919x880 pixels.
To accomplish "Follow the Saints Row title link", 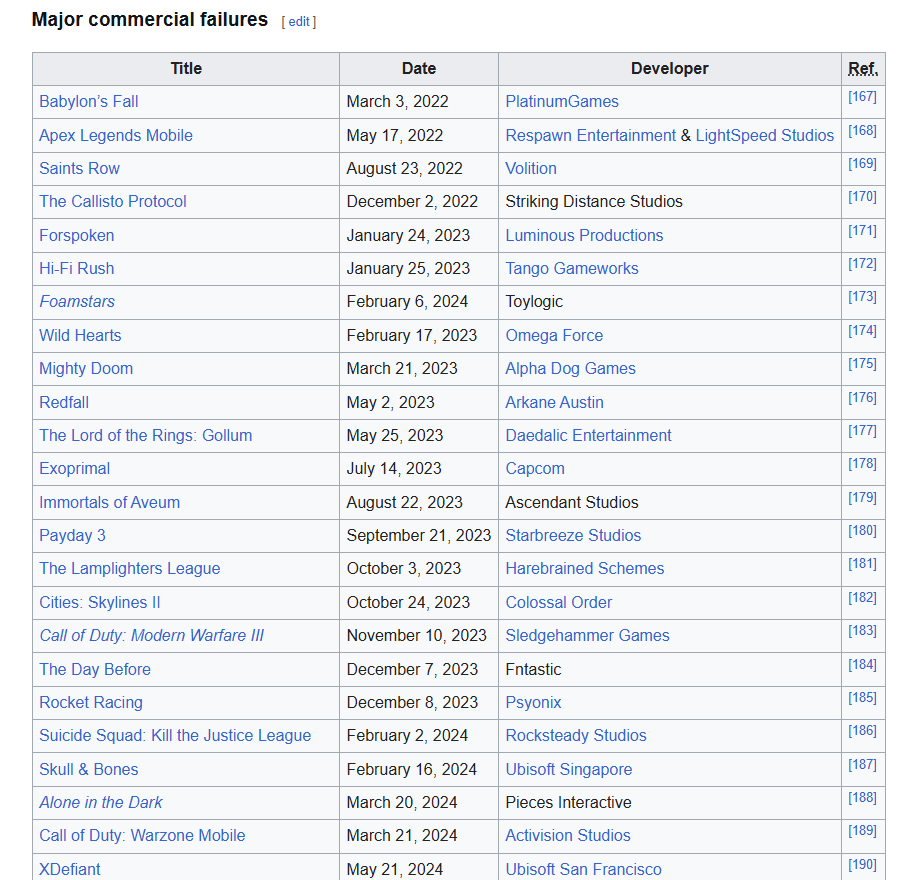I will pos(79,168).
